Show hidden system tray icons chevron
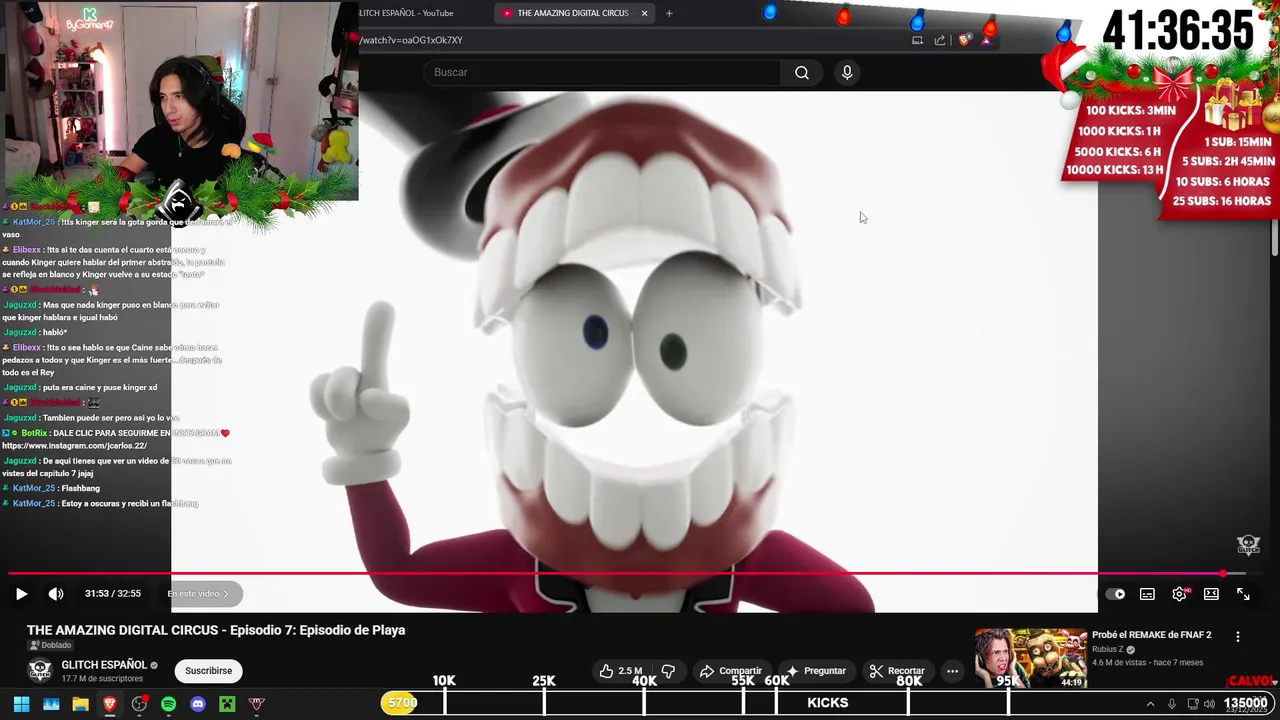The width and height of the screenshot is (1280, 720). pos(1150,704)
